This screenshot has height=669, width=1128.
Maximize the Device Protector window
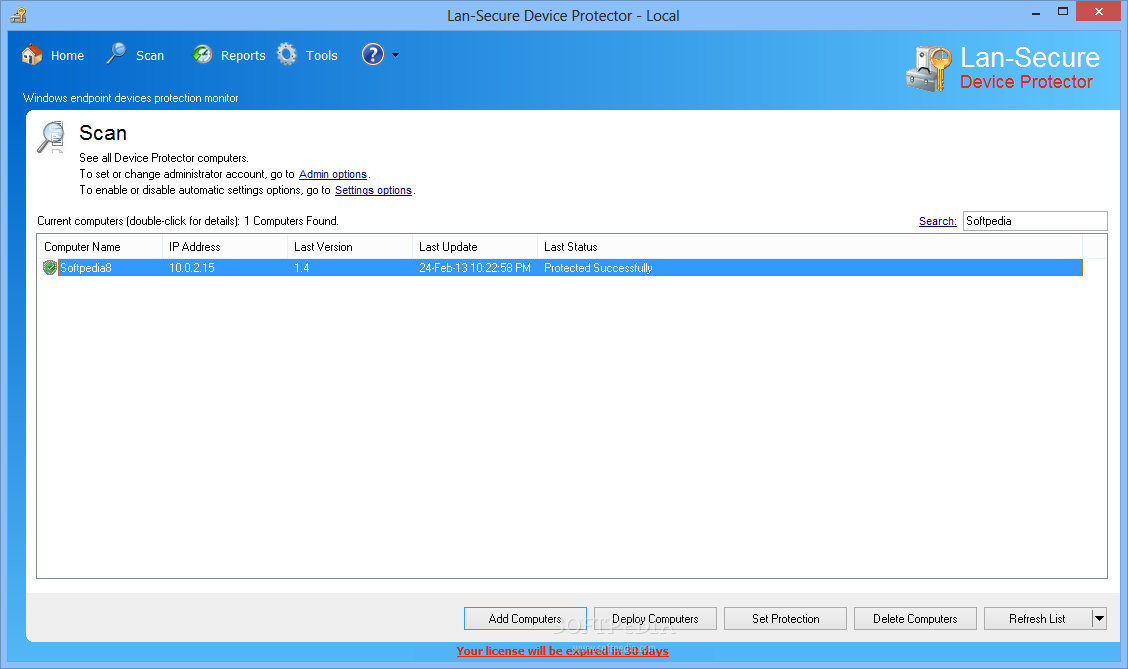pos(1063,12)
